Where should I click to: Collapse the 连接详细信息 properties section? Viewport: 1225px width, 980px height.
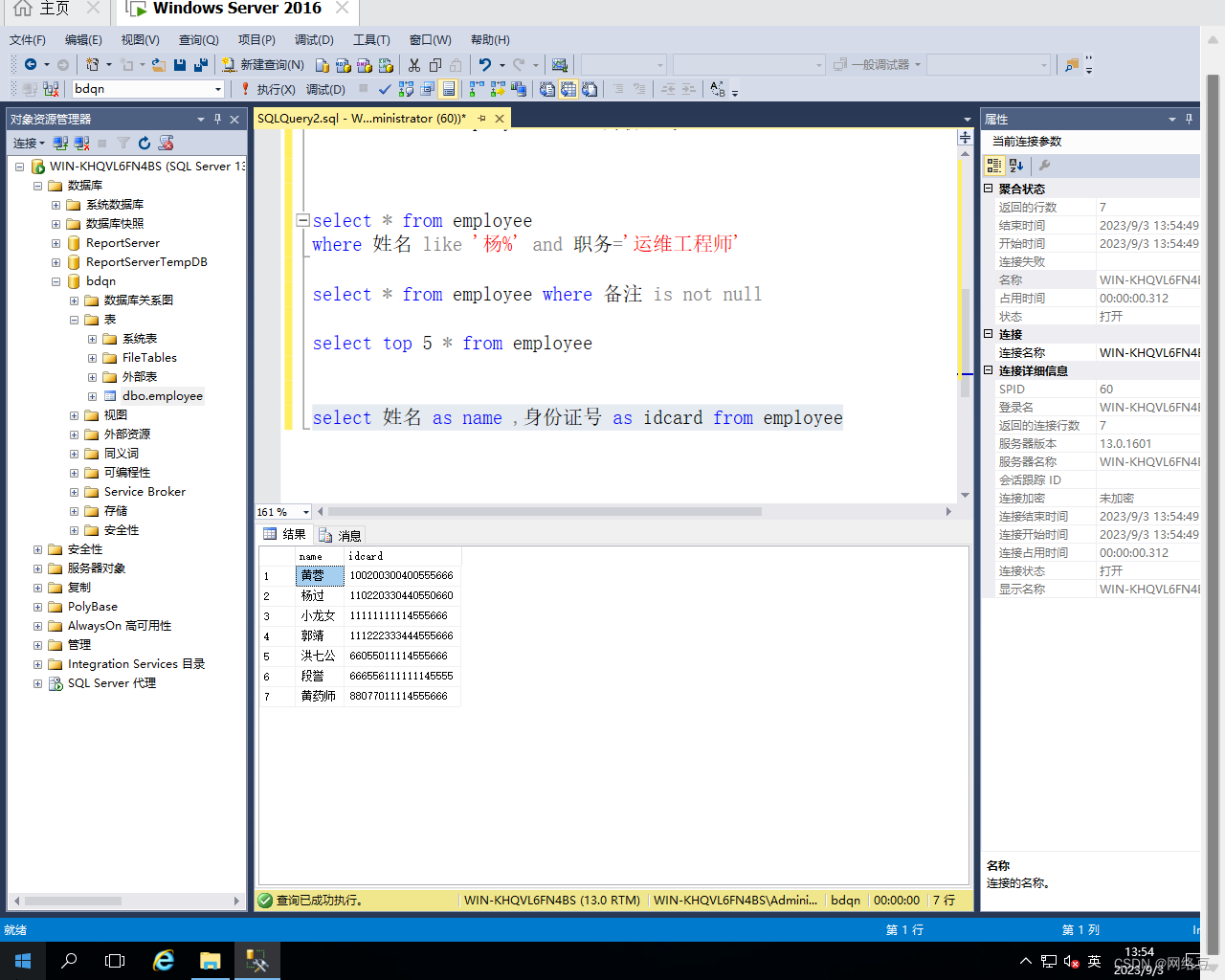(989, 370)
